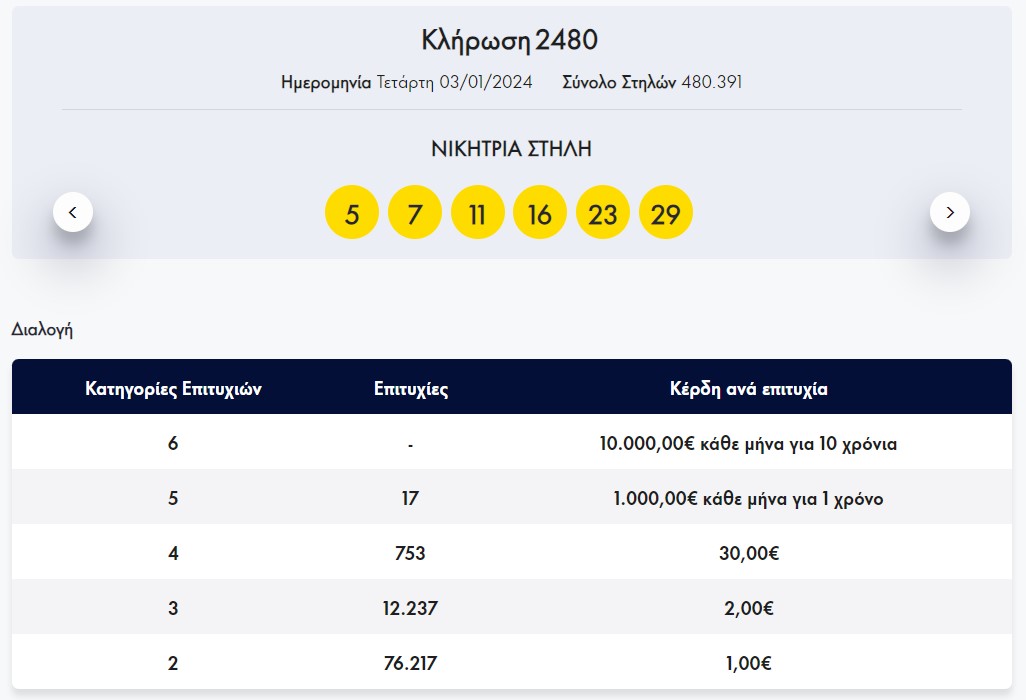Click the date Τετάρτη 03/01/2024
The width and height of the screenshot is (1026, 700).
click(454, 82)
